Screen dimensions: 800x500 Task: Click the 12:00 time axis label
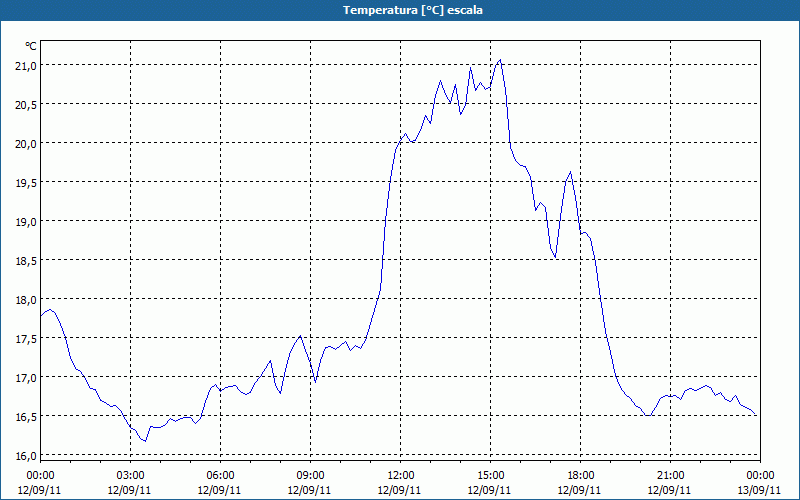(401, 476)
